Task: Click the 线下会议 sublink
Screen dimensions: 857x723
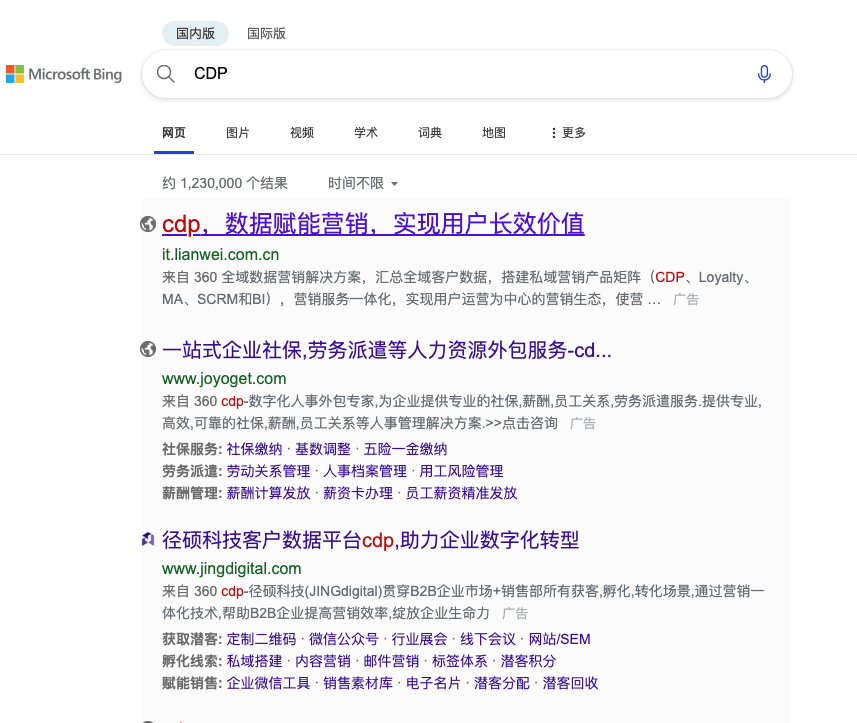Action: point(488,639)
